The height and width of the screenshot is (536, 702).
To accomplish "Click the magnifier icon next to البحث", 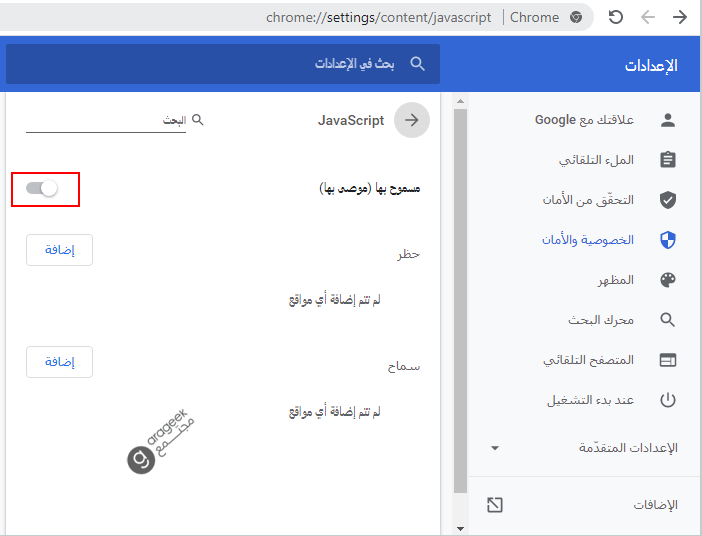I will 197,120.
